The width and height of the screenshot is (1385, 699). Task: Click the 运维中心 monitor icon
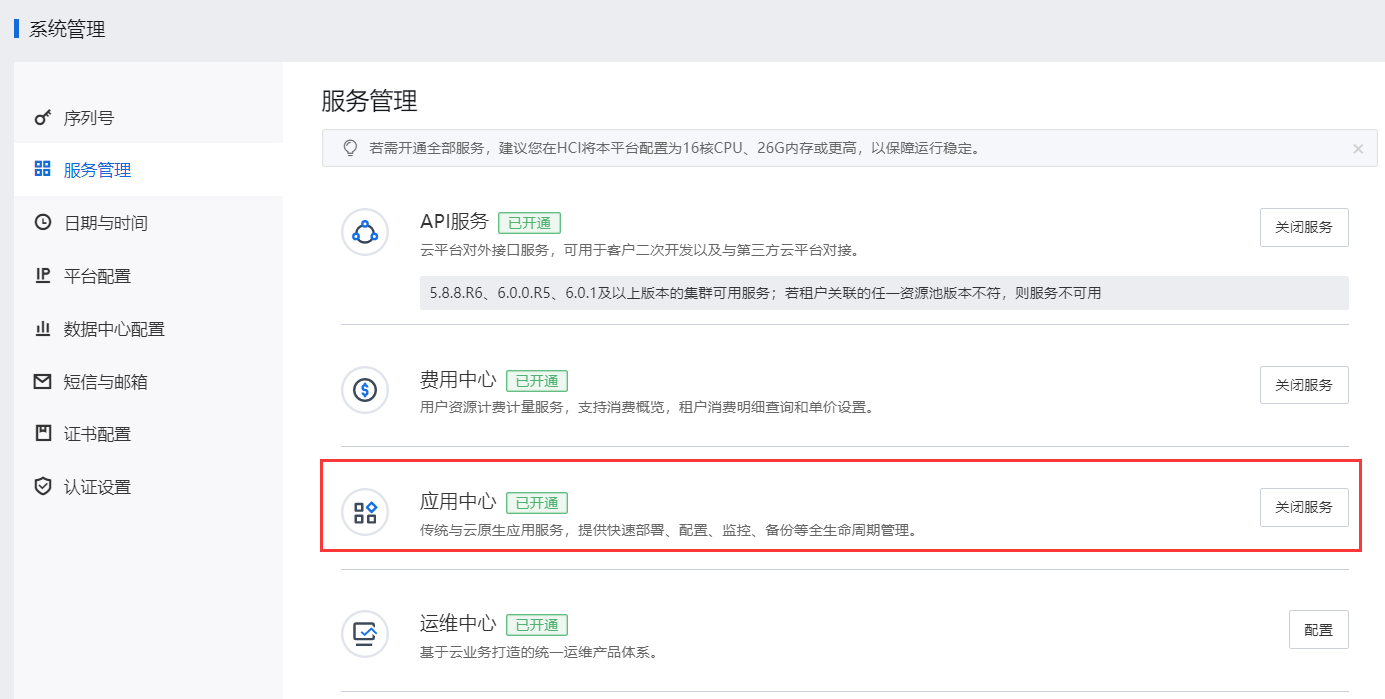365,634
